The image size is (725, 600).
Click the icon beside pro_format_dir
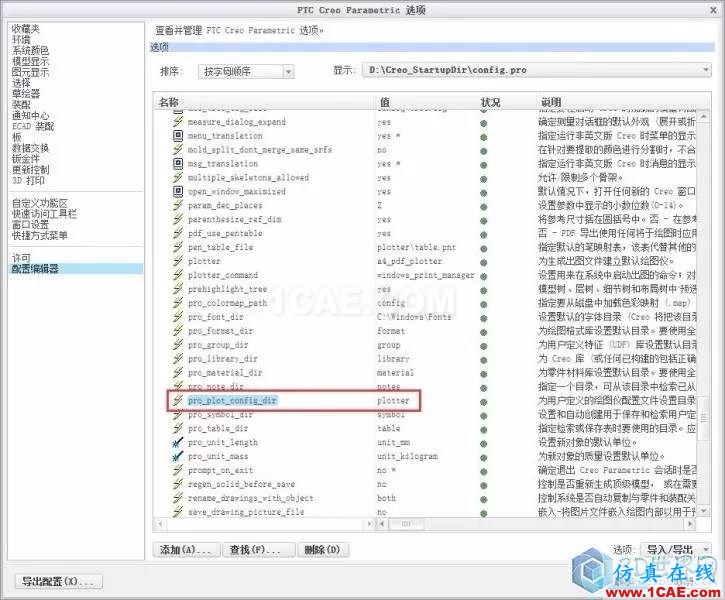pyautogui.click(x=178, y=331)
